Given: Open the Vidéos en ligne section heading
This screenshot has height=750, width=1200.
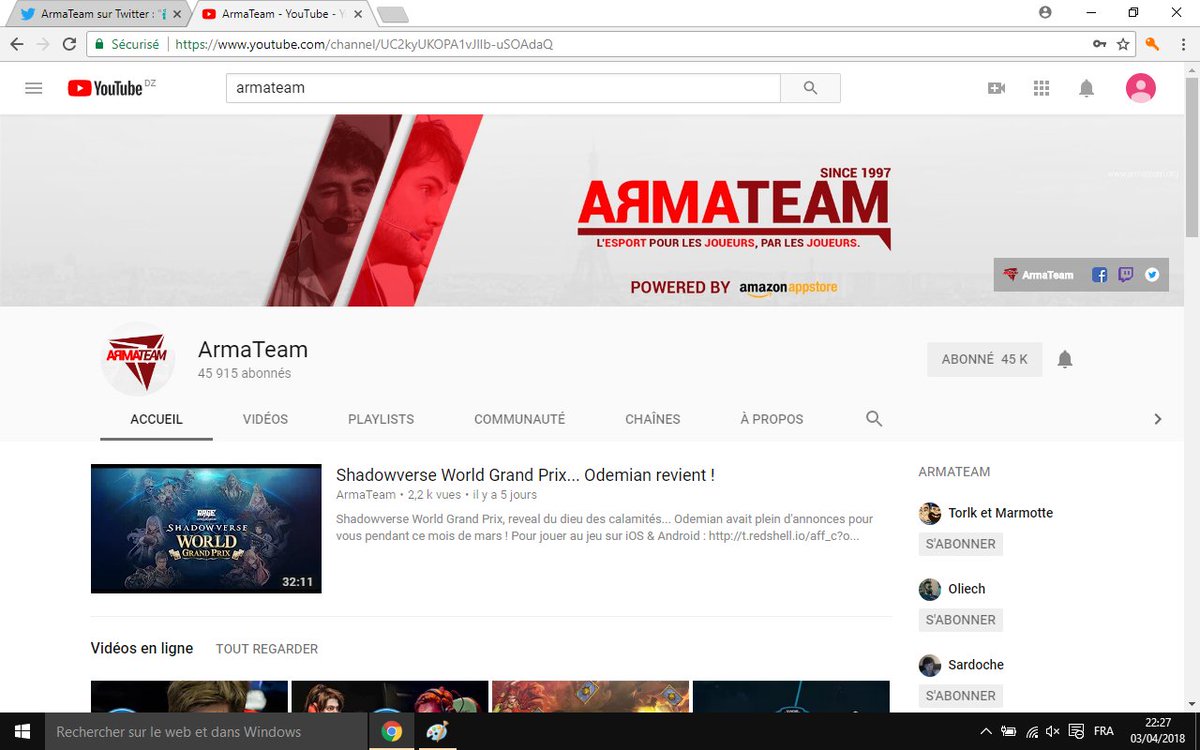Looking at the screenshot, I should point(142,649).
